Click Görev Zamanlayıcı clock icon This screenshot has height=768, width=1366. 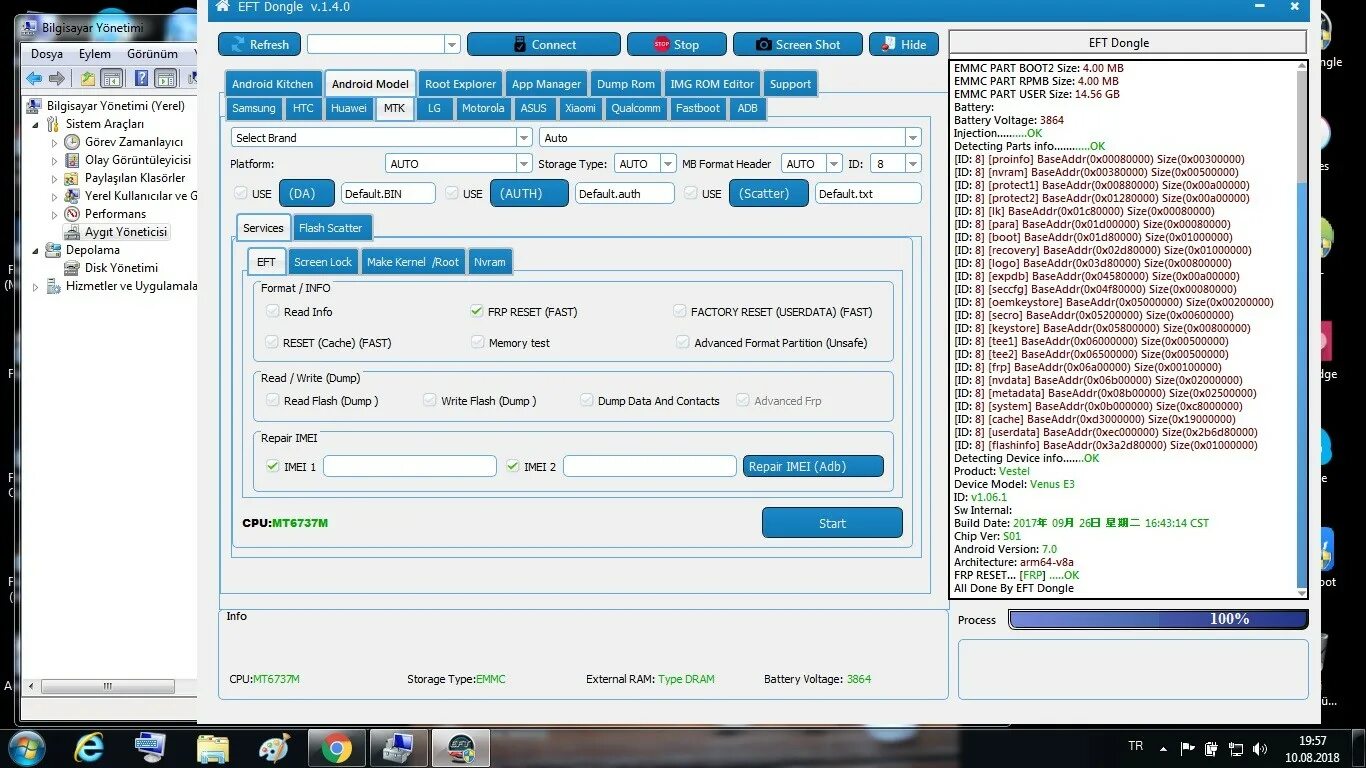pyautogui.click(x=72, y=142)
